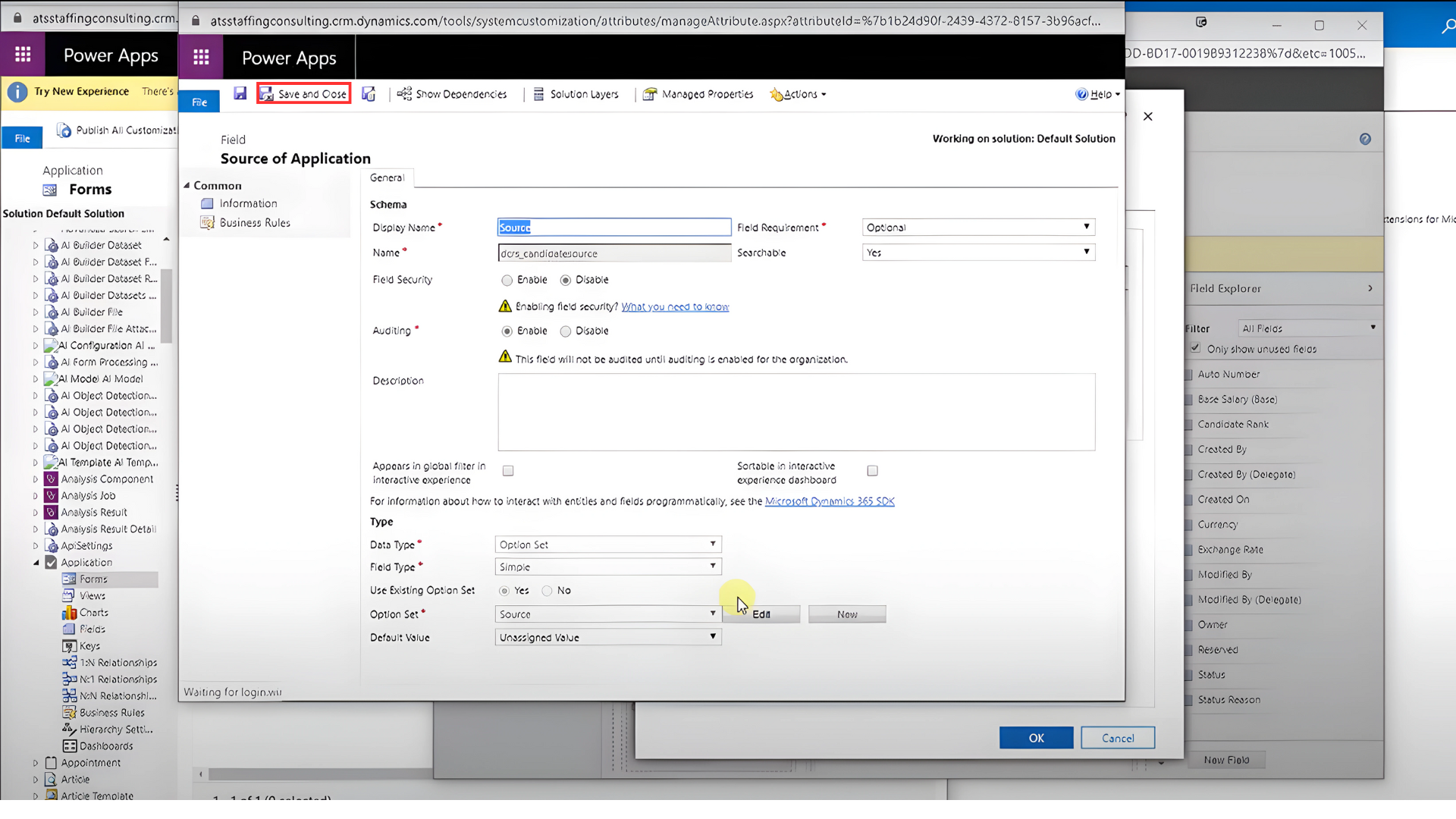Open 1:N Relationships node
Image resolution: width=1456 pixels, height=819 pixels.
[118, 663]
